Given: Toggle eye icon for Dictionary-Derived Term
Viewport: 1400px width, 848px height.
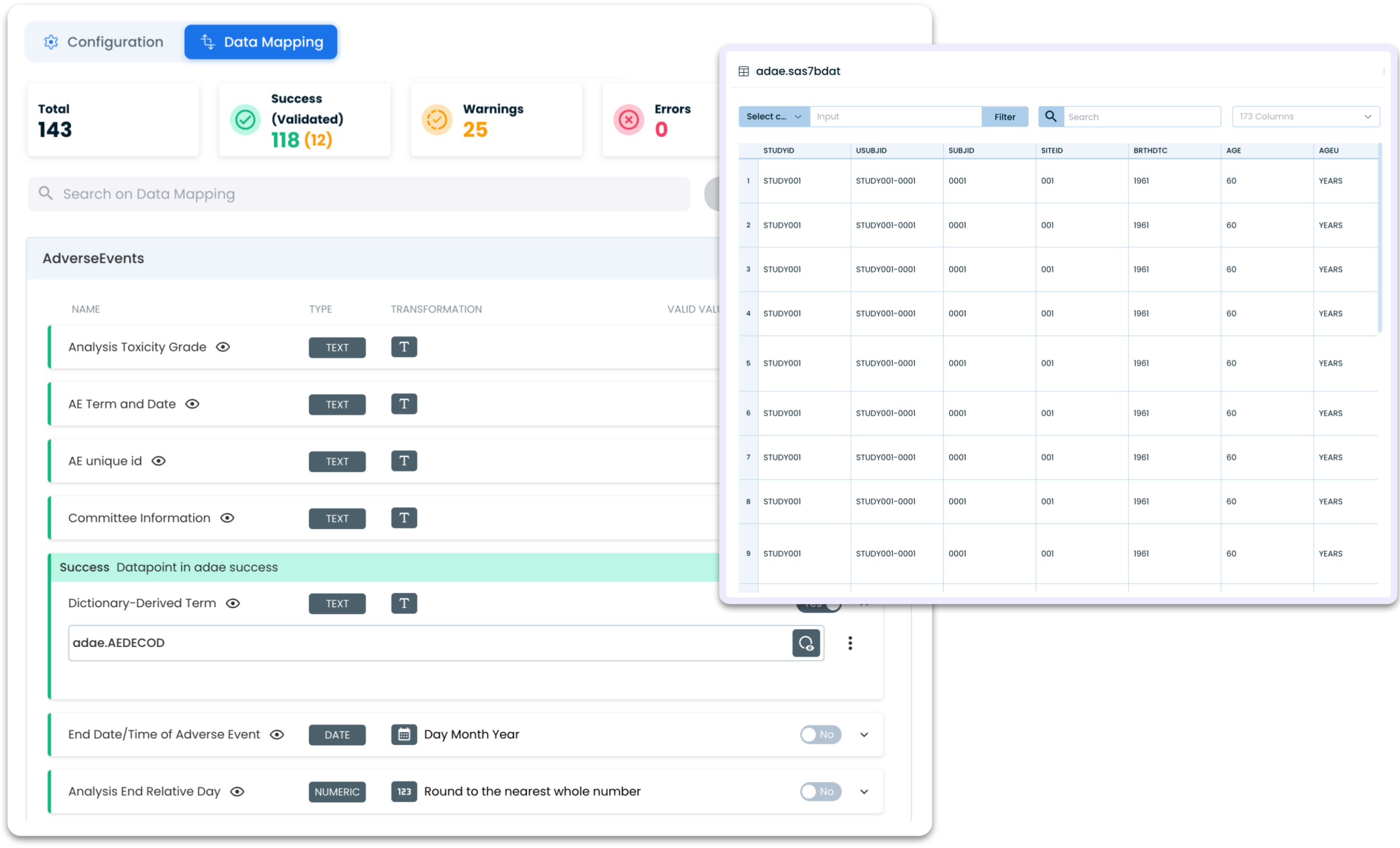Looking at the screenshot, I should tap(233, 603).
